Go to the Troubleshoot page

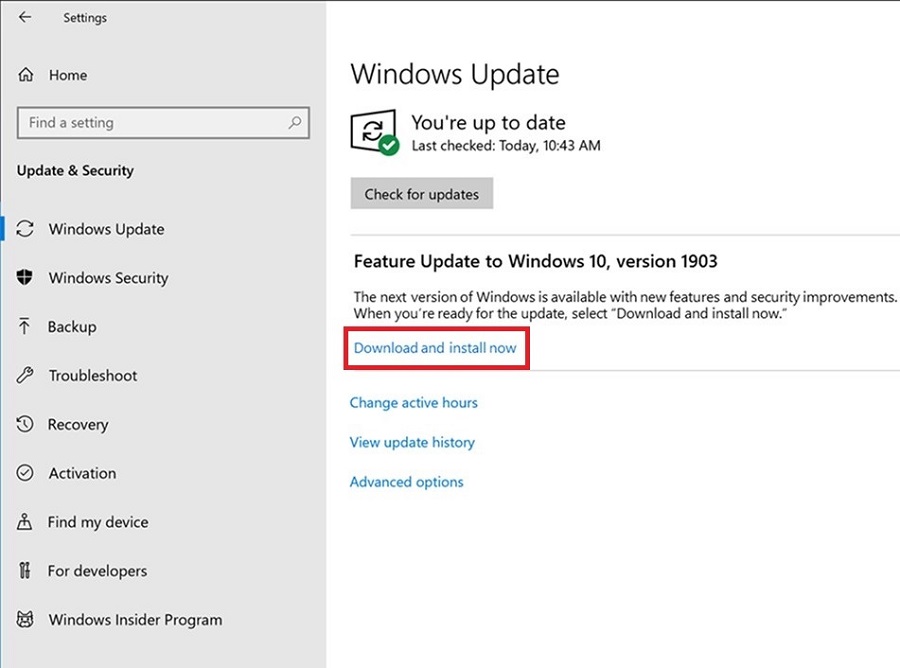(93, 376)
